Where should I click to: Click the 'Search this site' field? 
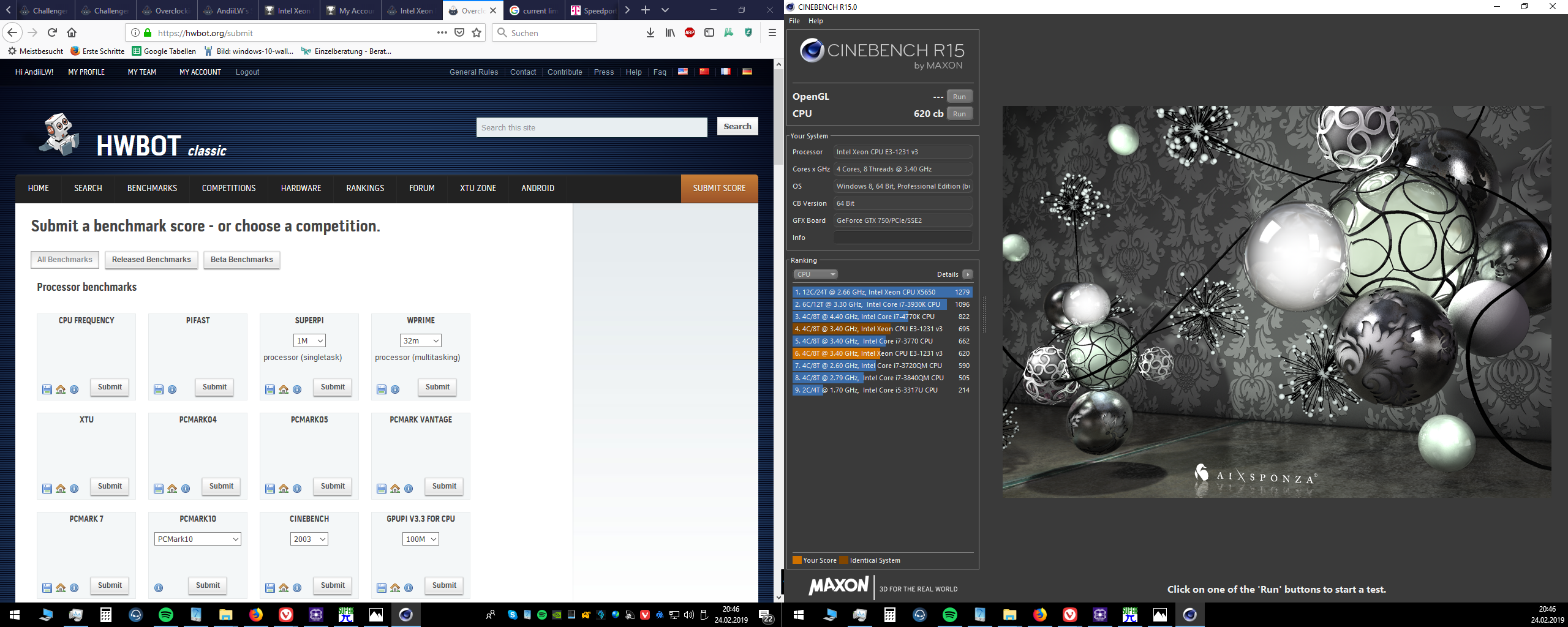coord(592,127)
